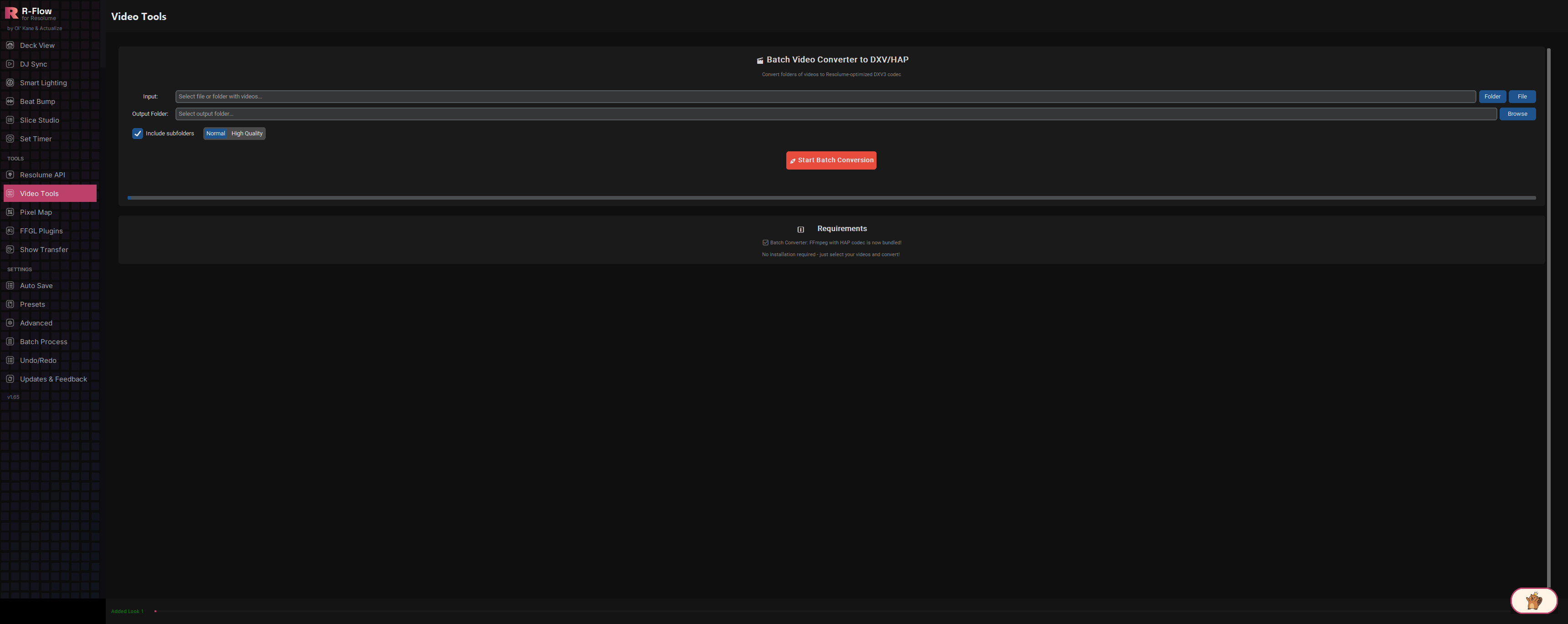Switch to High Quality mode
This screenshot has width=1568, height=624.
[247, 133]
